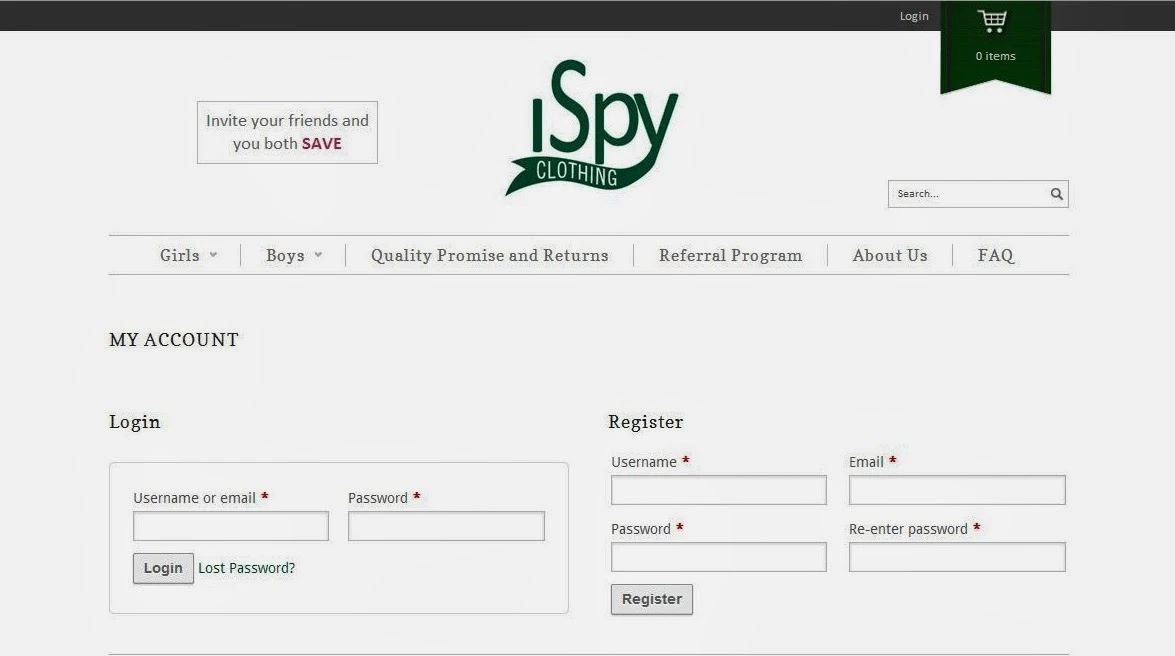Open the Referral Program page
This screenshot has height=656, width=1175.
[x=731, y=256]
